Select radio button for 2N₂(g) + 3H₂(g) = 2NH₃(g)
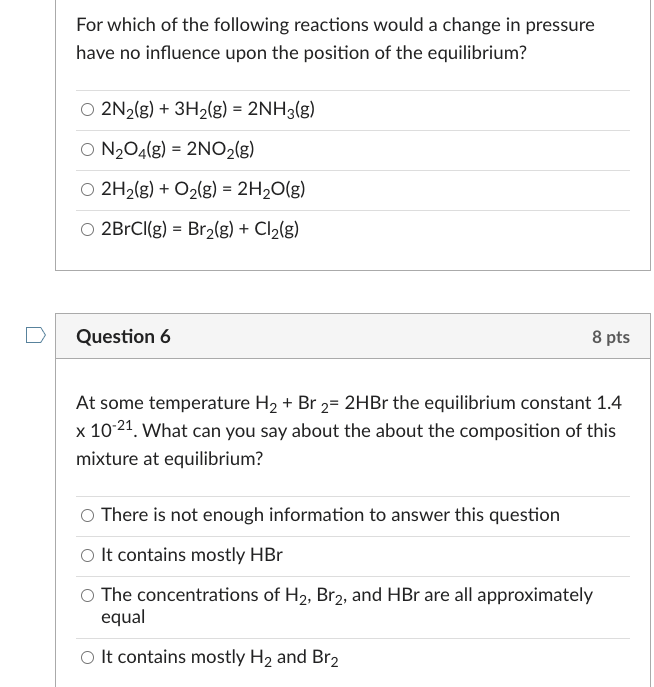The height and width of the screenshot is (687, 654). tap(87, 110)
